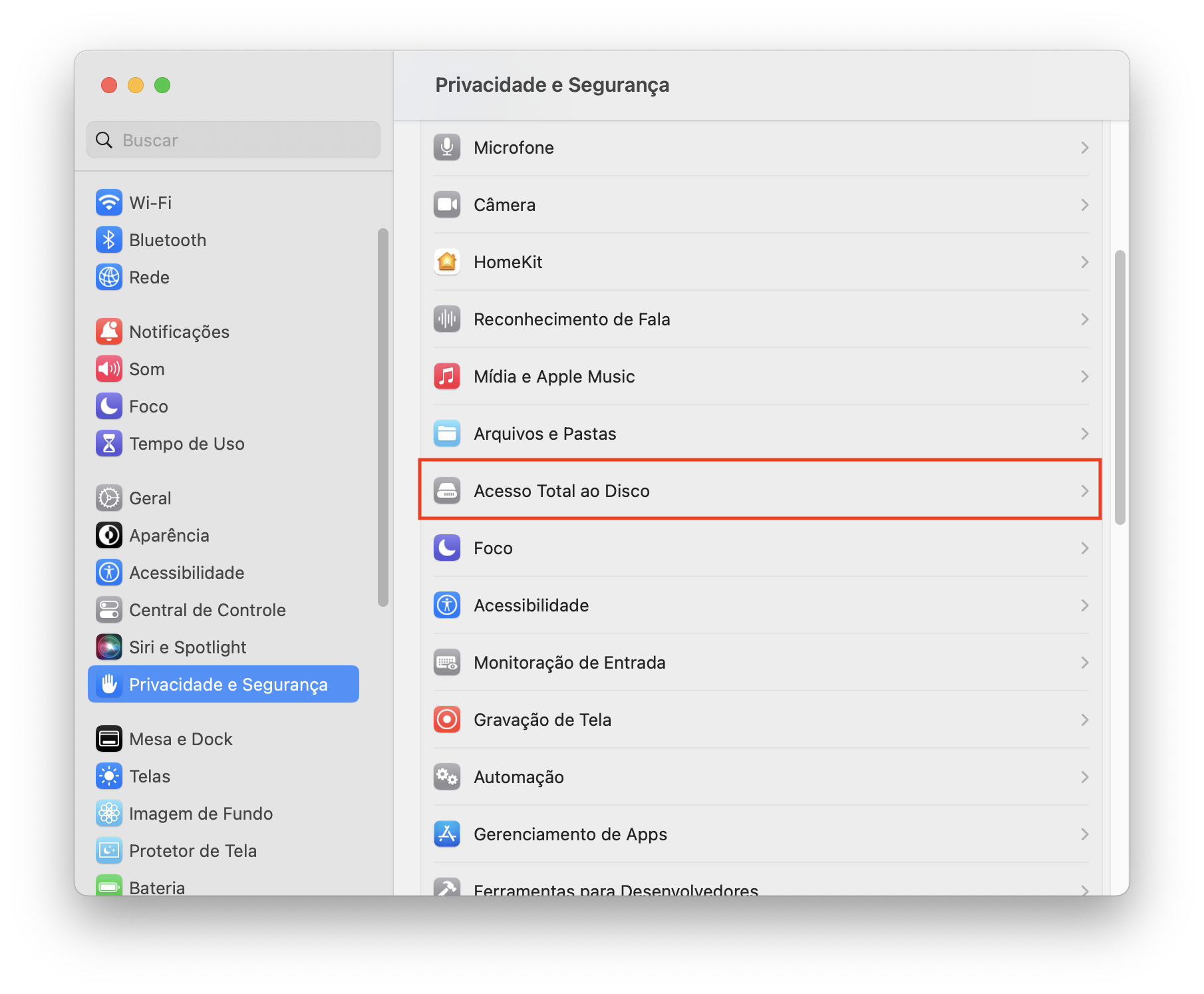Open Protetor de Tela settings

coord(193,850)
